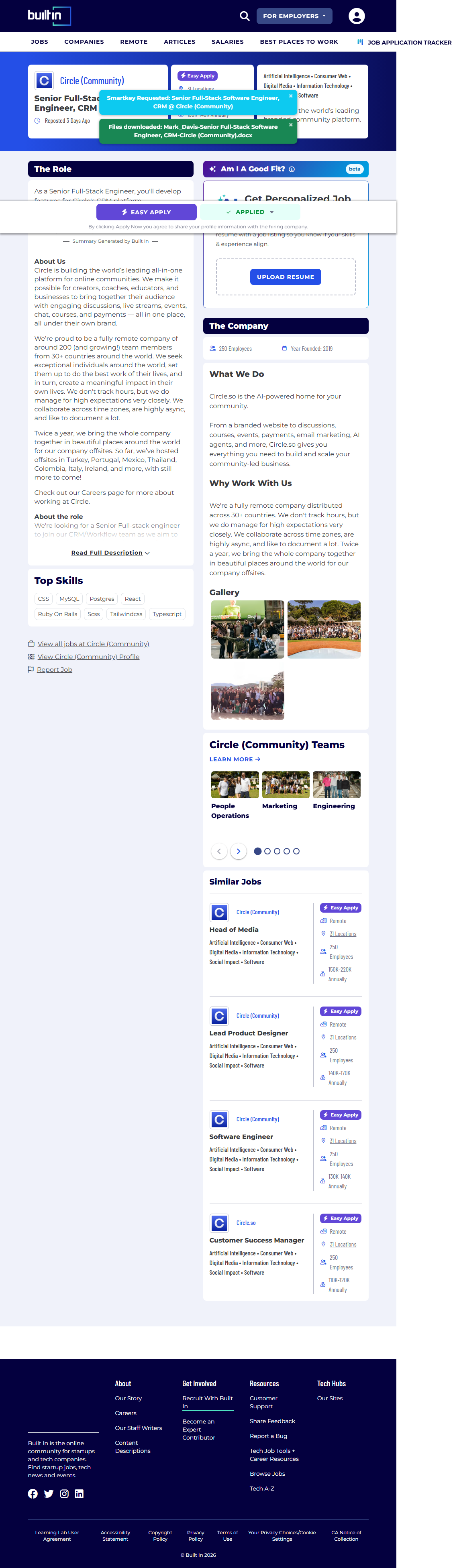The height and width of the screenshot is (1568, 455).
Task: Go to the Companies menu item
Action: (84, 42)
